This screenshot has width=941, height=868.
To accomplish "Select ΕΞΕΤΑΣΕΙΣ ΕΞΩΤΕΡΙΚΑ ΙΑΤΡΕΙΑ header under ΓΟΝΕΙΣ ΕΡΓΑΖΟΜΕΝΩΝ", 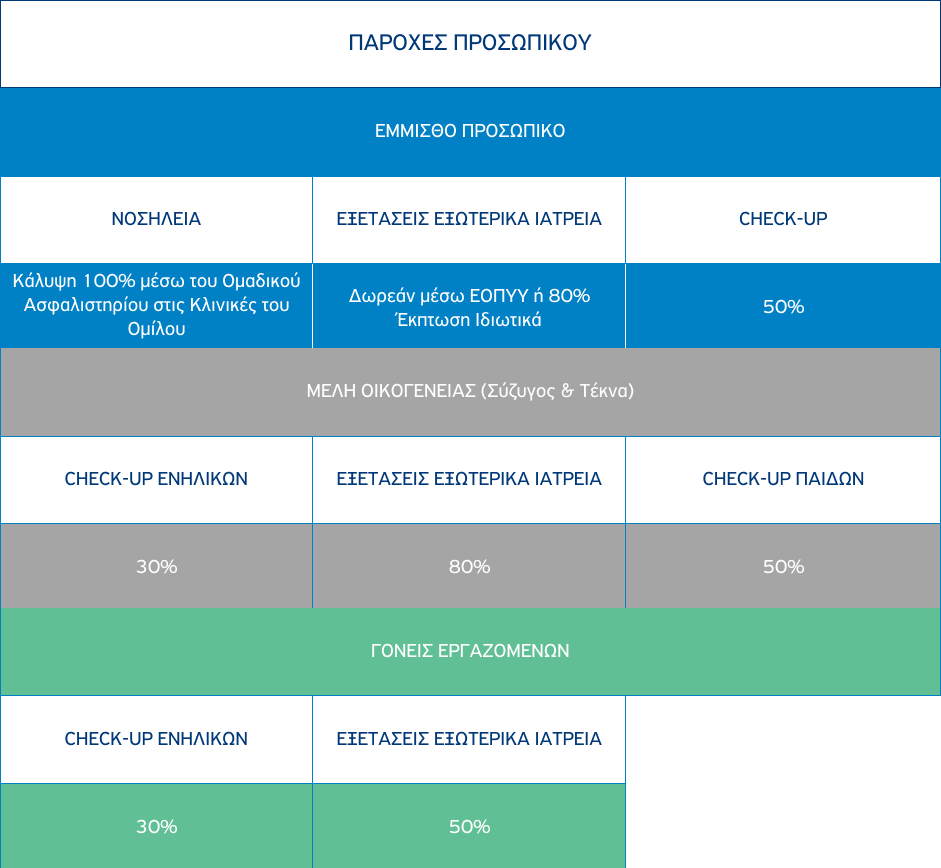I will 469,739.
